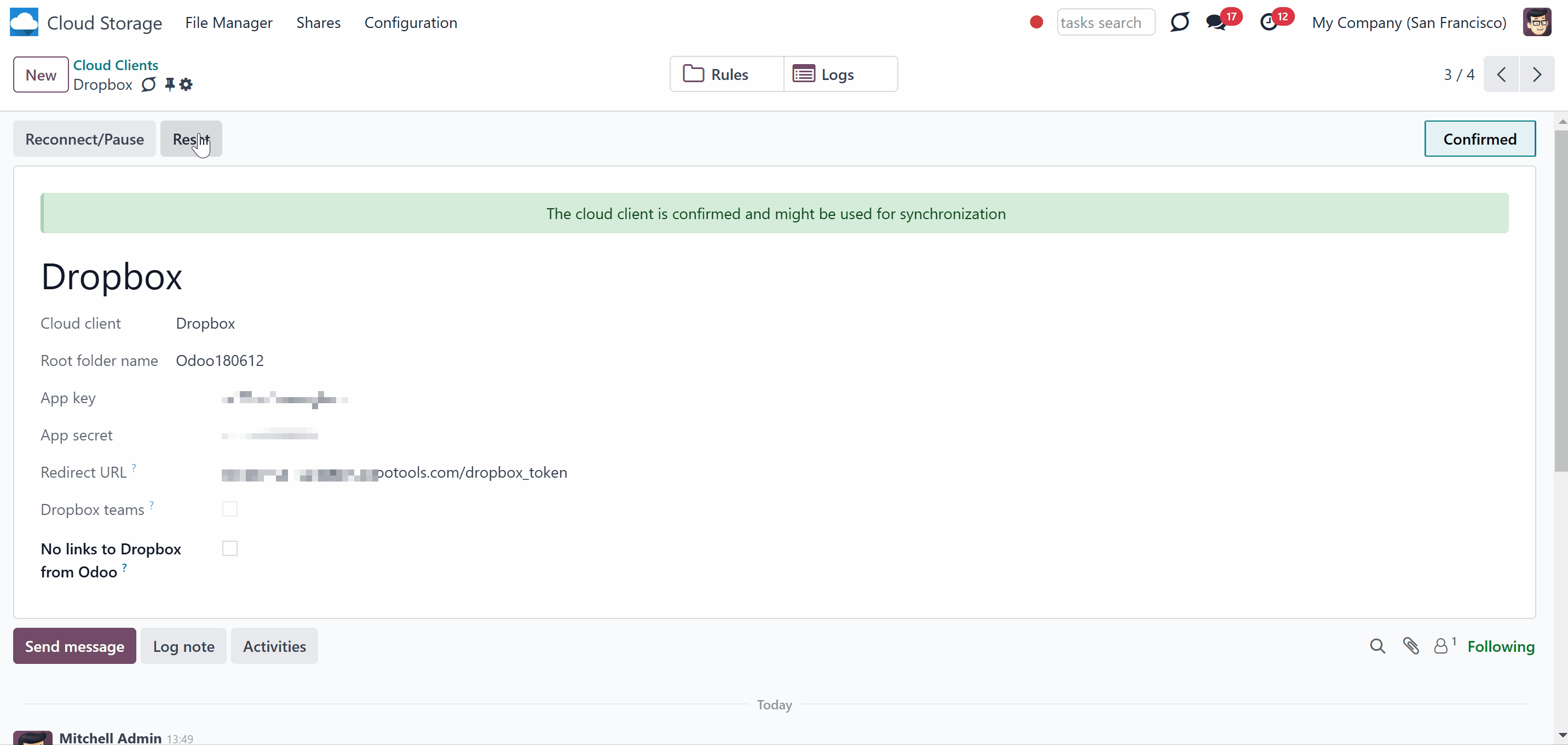Click the App secret field value
This screenshot has height=745, width=1568.
[x=270, y=435]
